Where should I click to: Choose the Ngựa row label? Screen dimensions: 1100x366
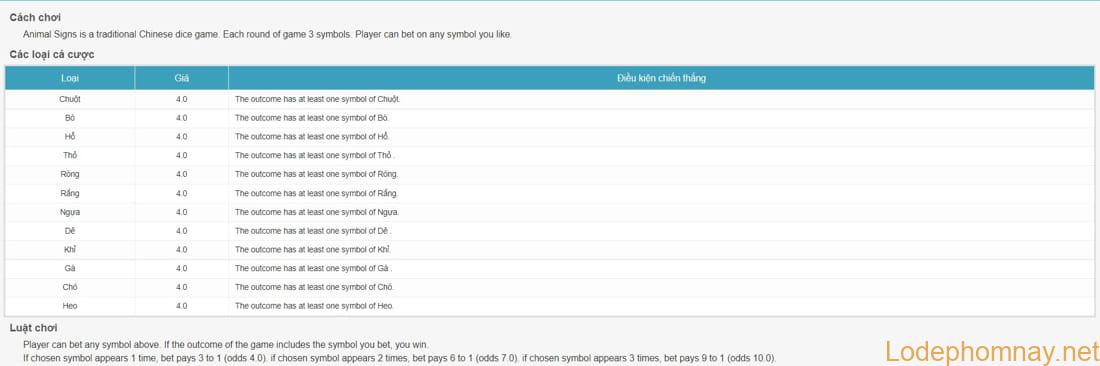[x=69, y=212]
